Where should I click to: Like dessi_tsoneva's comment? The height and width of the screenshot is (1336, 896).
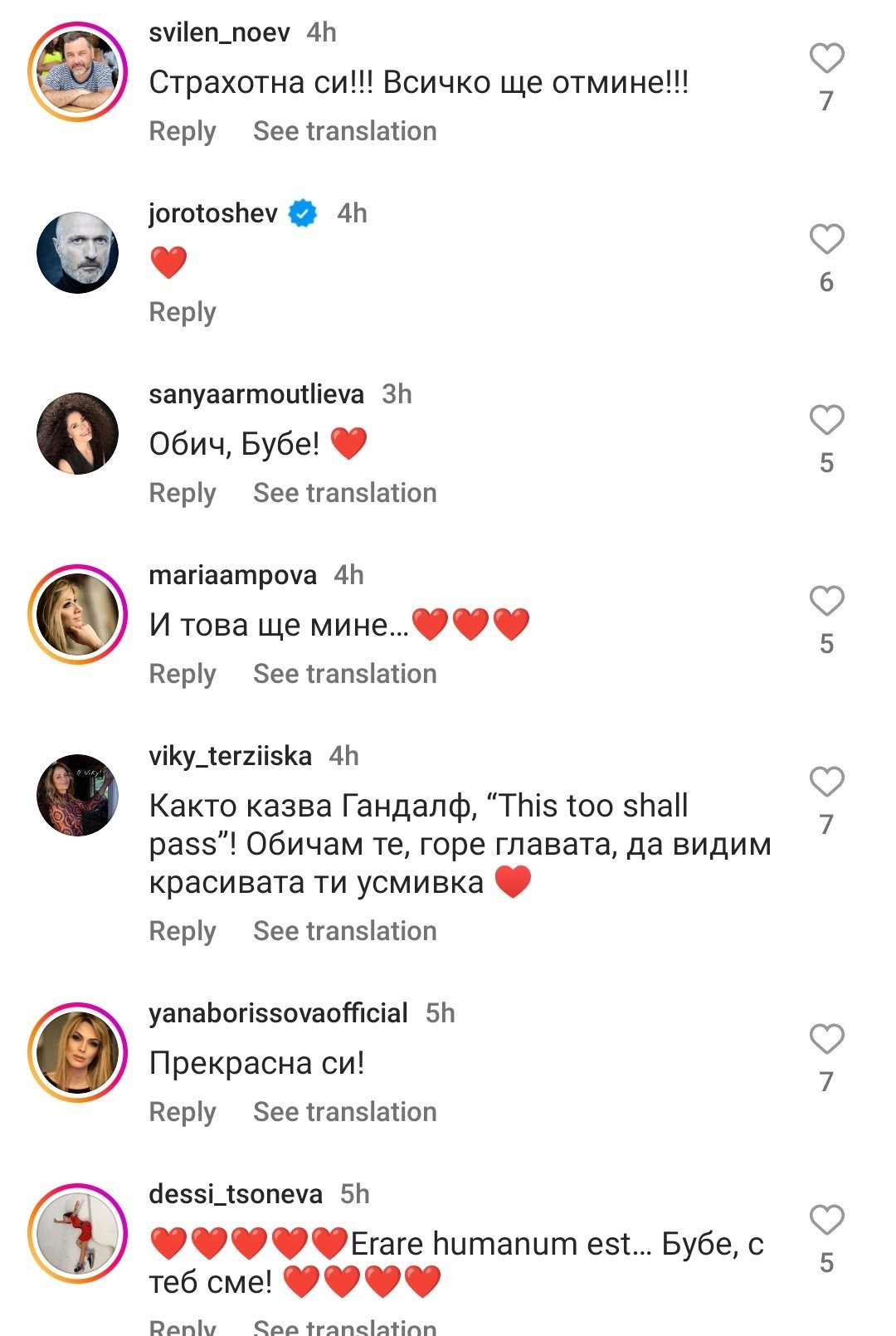point(826,1221)
